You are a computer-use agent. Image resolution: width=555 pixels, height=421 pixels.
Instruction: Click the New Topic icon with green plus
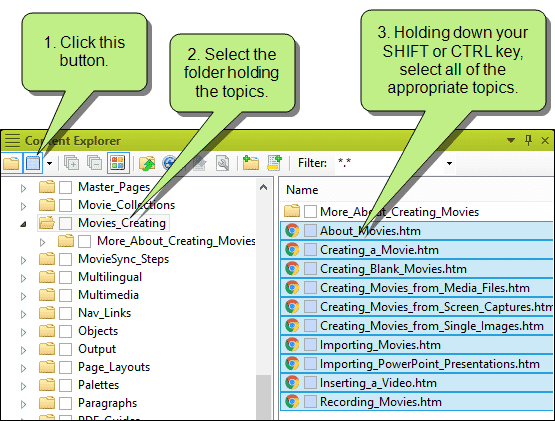[x=274, y=163]
